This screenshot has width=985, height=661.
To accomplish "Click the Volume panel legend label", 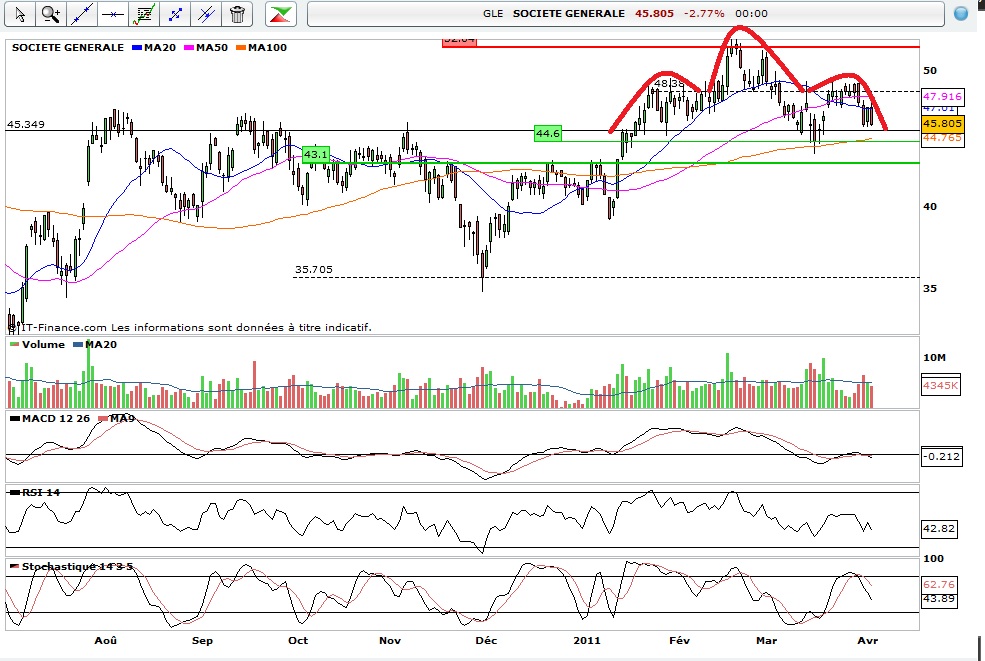I will point(43,344).
